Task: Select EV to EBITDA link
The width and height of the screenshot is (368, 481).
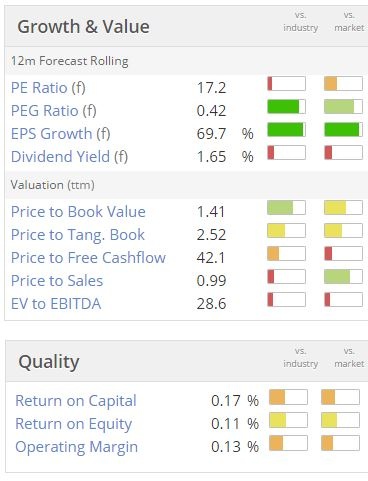Action: pos(56,304)
